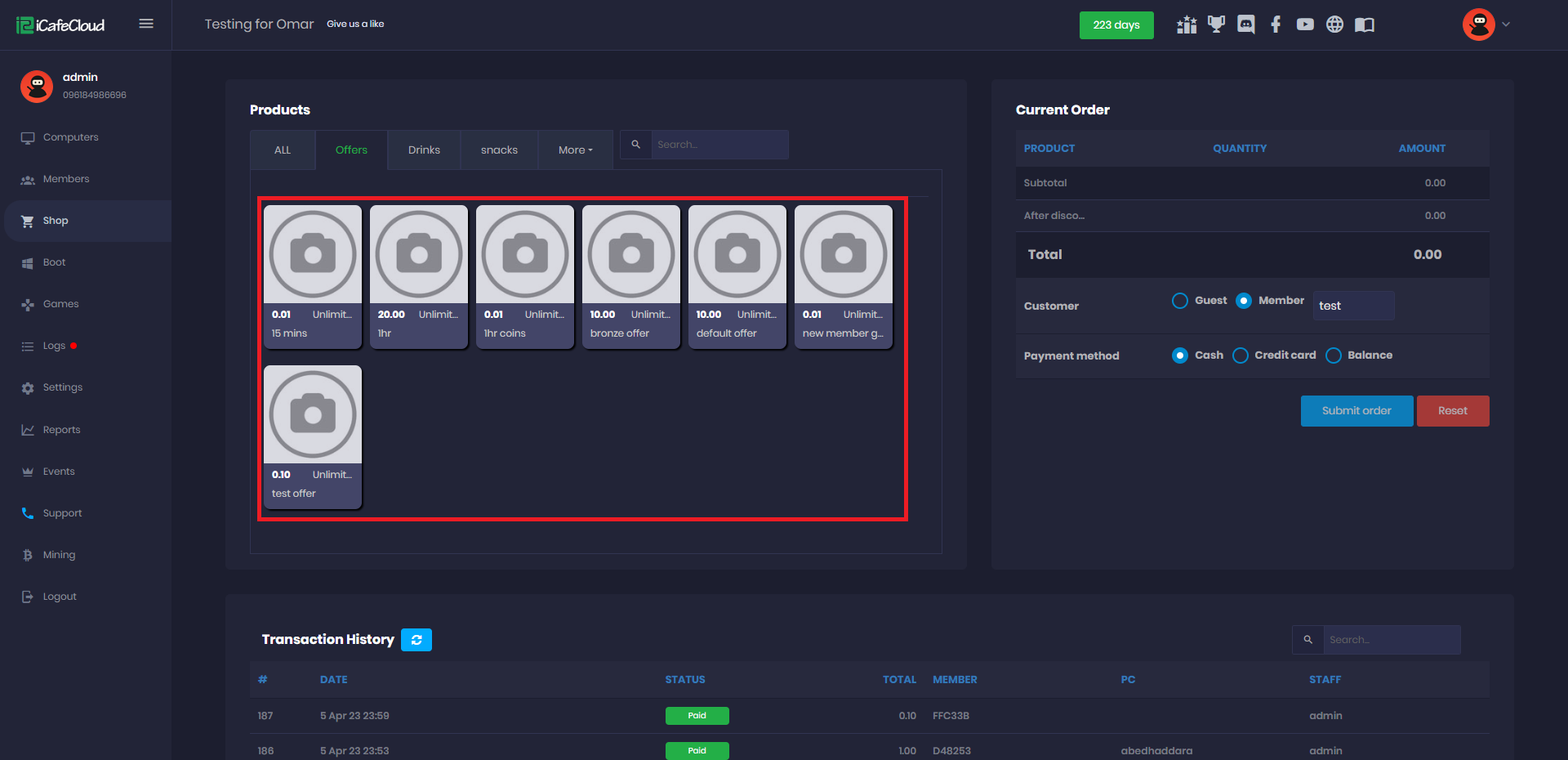Image resolution: width=1568 pixels, height=760 pixels.
Task: Click the globe language icon
Action: click(1334, 25)
